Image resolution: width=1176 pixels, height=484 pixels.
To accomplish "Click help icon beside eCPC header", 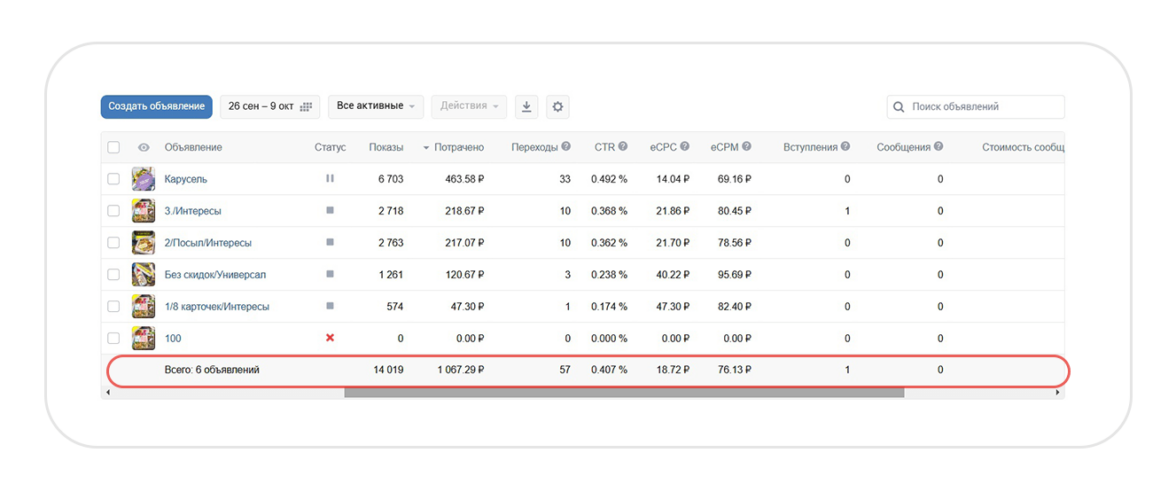I will pyautogui.click(x=685, y=147).
